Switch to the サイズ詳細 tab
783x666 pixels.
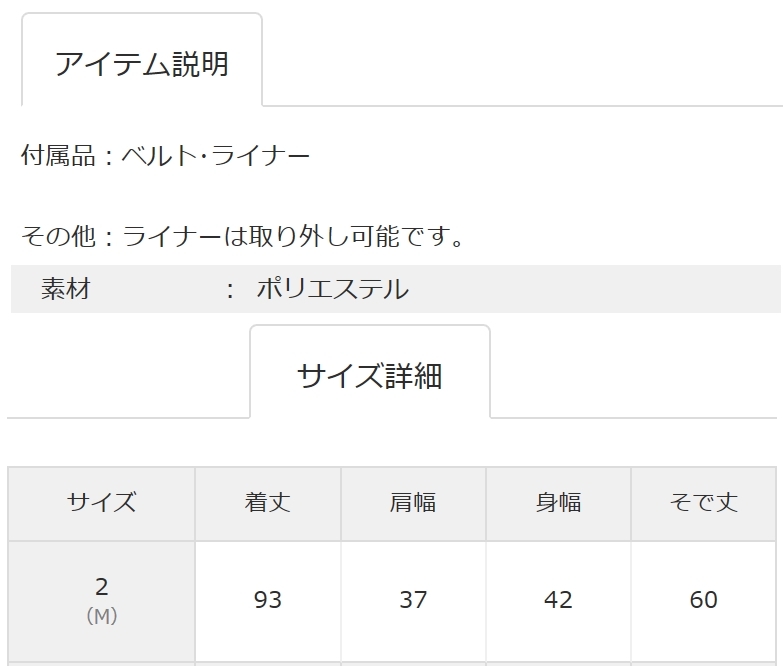[x=369, y=375]
